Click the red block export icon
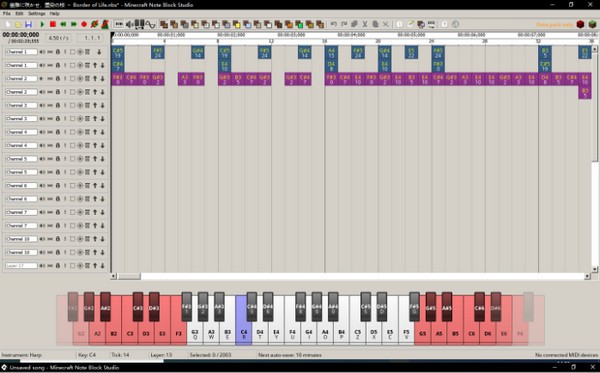The image size is (600, 373). click(580, 24)
